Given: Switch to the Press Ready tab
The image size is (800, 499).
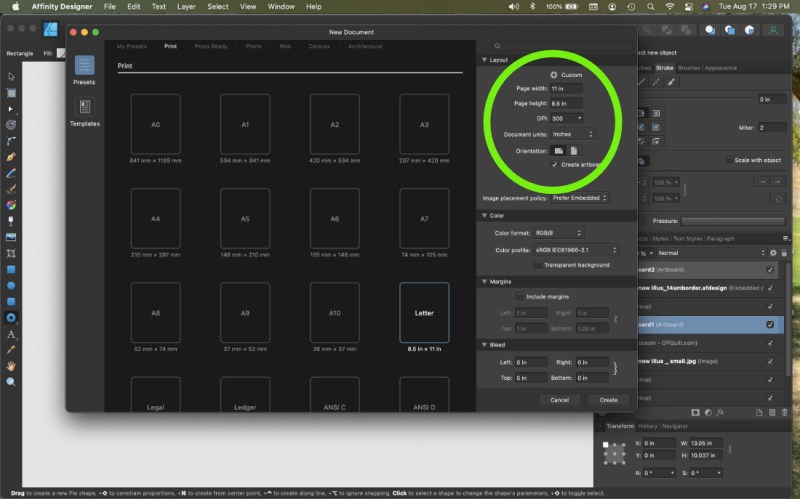Looking at the screenshot, I should coord(210,46).
